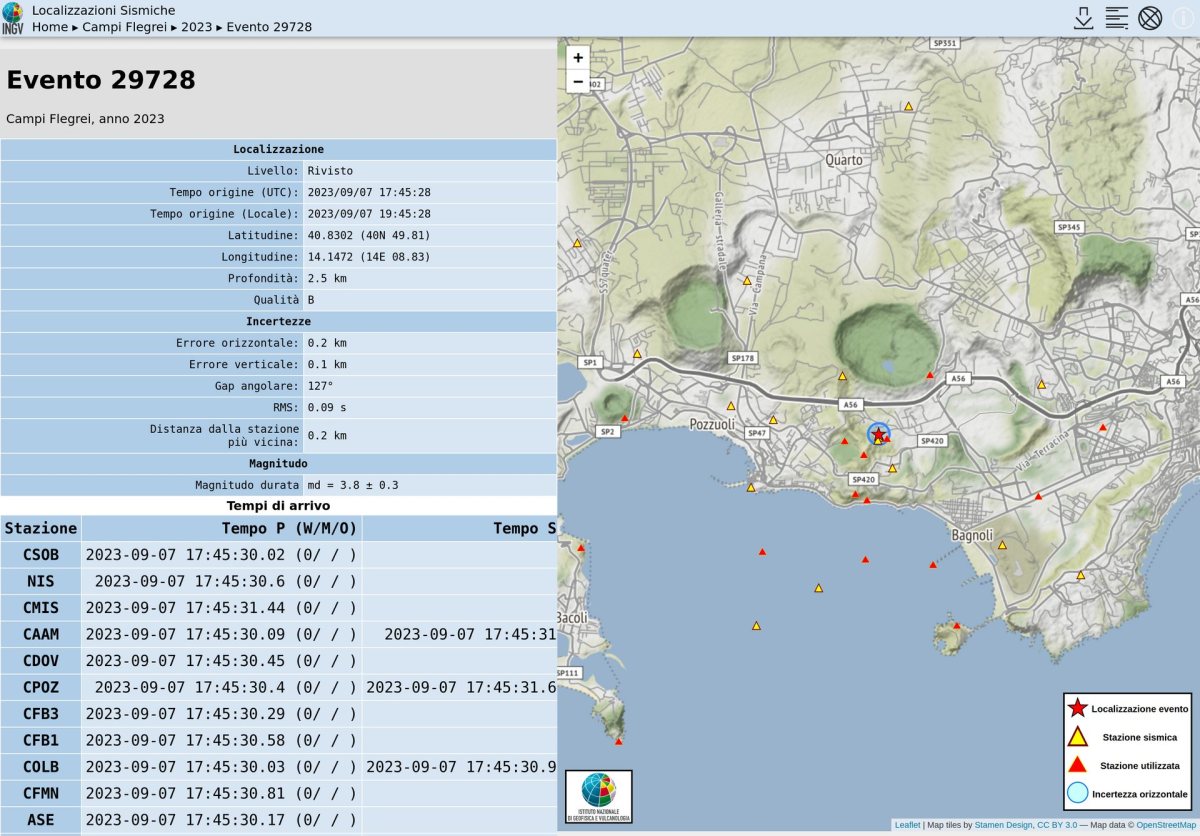Navigate to 2023 in the breadcrumb

(197, 27)
